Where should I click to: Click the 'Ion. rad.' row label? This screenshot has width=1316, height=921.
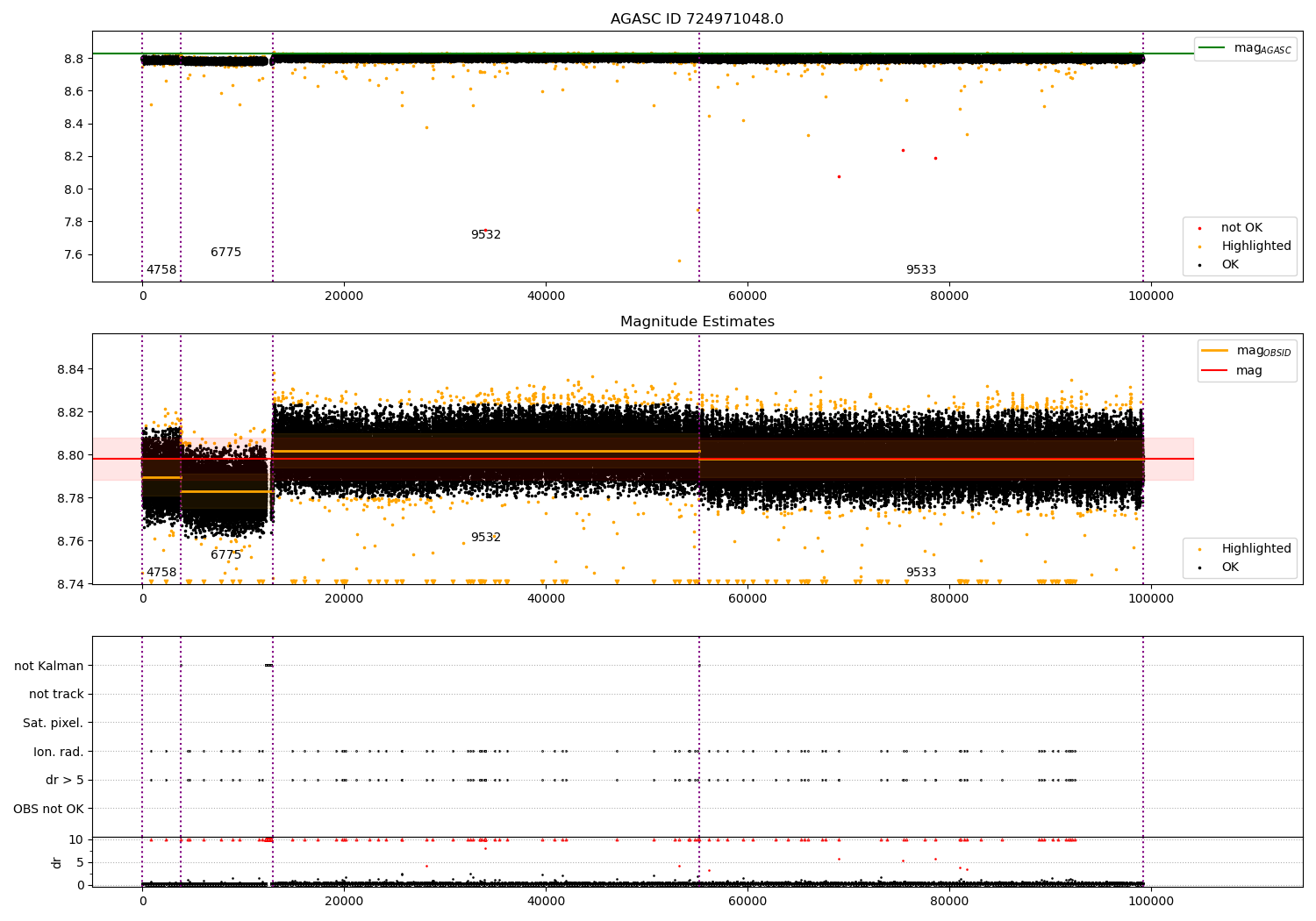[59, 752]
